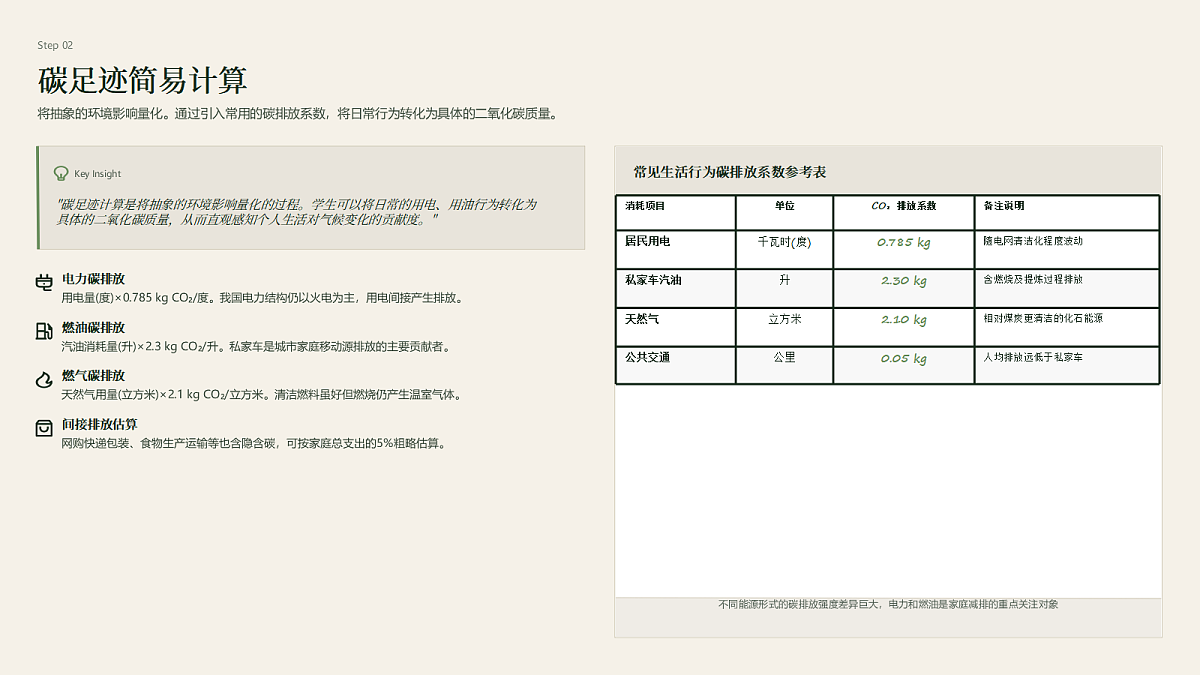The image size is (1200, 675).
Task: Click the description starting 汽油消耗量(升)×2.3
Action: click(256, 347)
